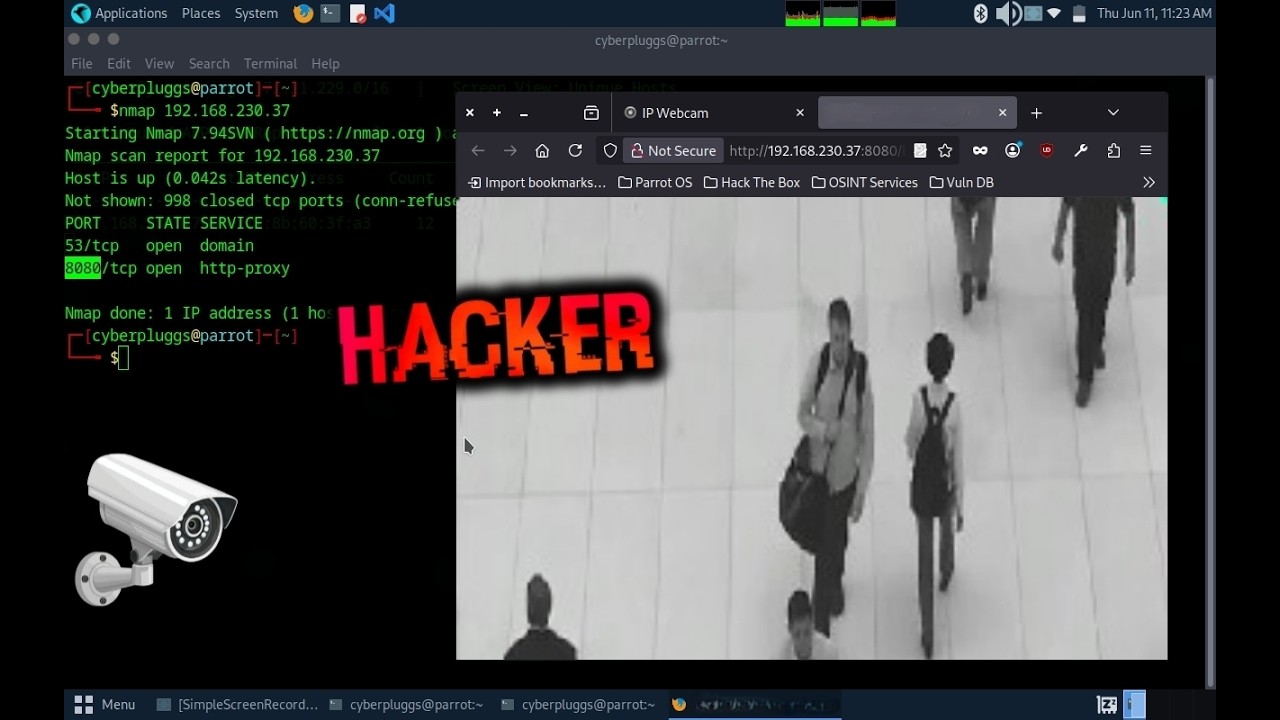This screenshot has height=720, width=1280.
Task: Click 'Nmap scan report for 192.168.230.37' line
Action: (222, 155)
